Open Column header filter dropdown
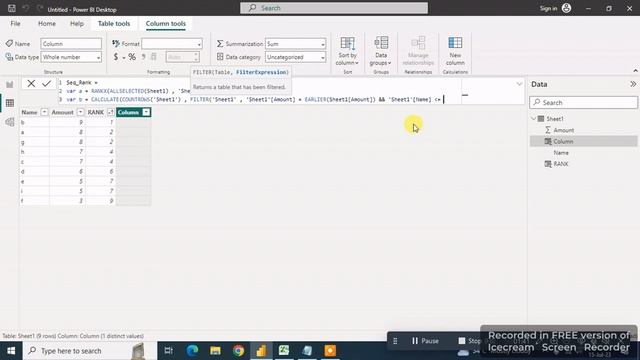 146,112
